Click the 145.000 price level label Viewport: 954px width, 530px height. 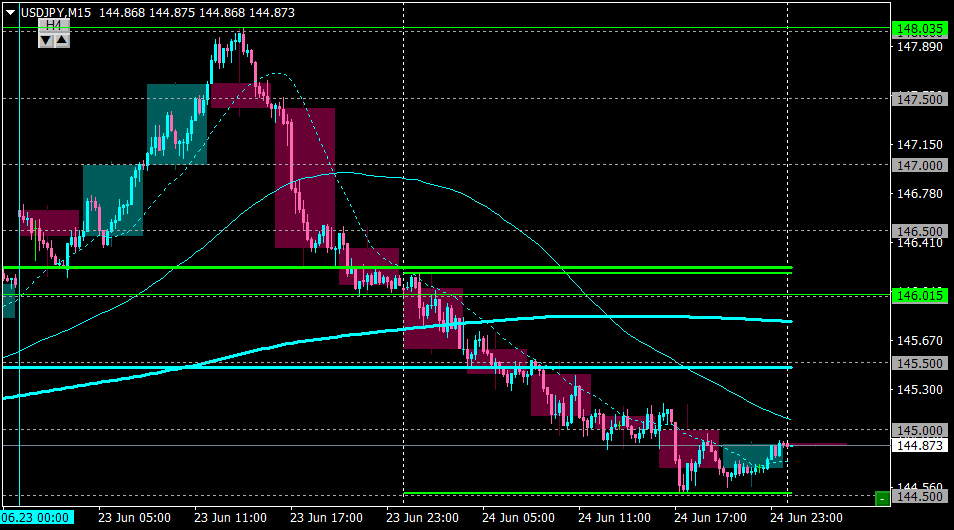(x=920, y=430)
